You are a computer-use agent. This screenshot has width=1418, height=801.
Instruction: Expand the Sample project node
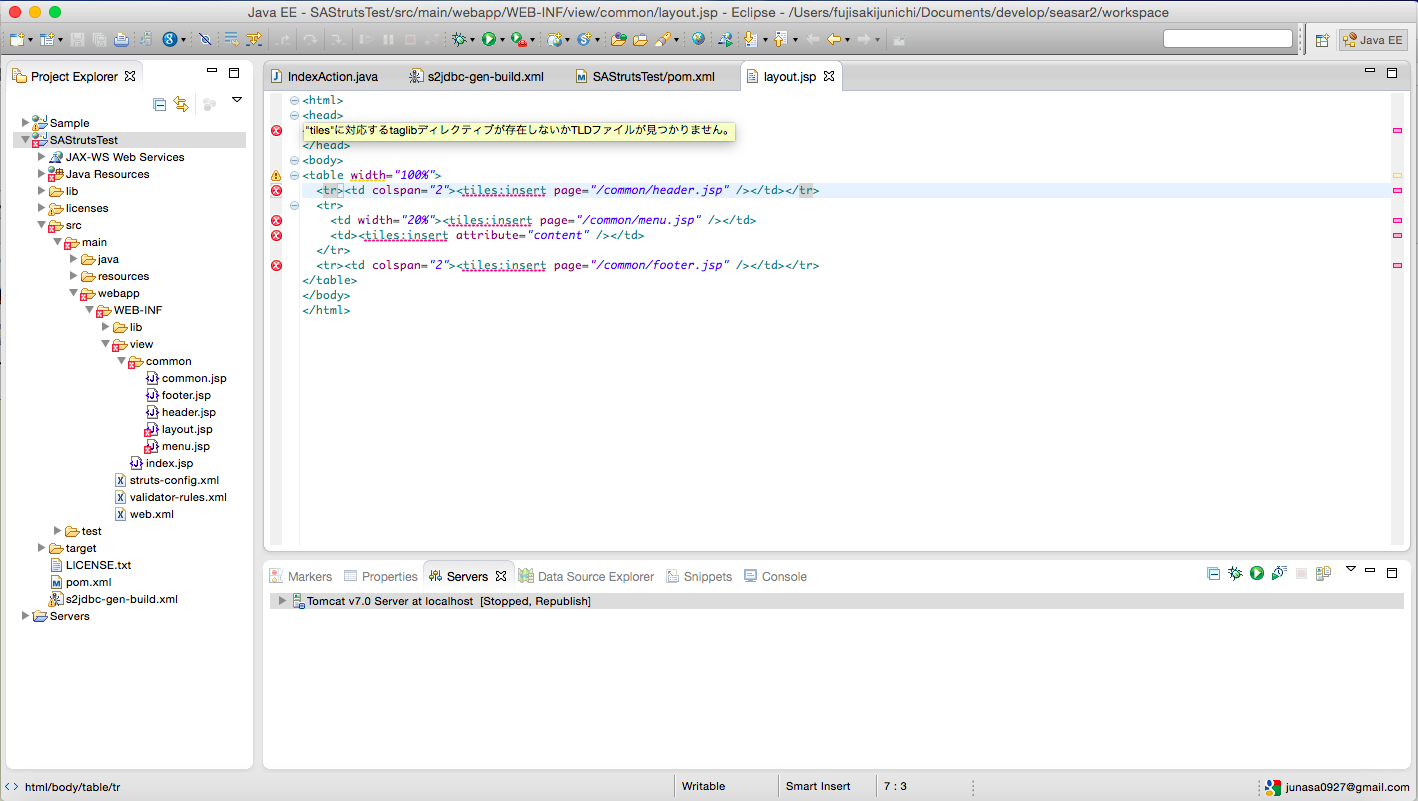coord(25,122)
